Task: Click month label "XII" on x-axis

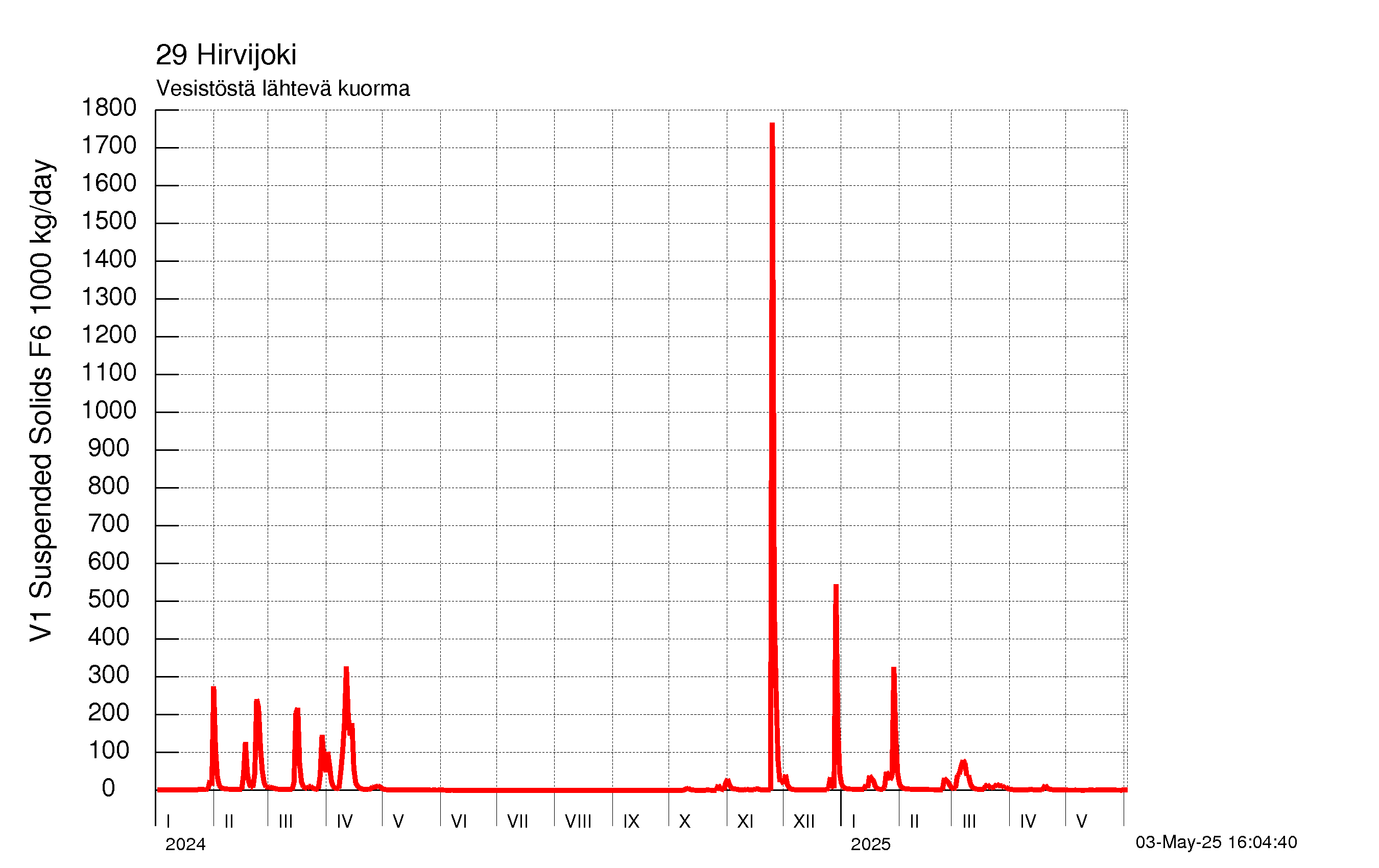Action: 803,822
